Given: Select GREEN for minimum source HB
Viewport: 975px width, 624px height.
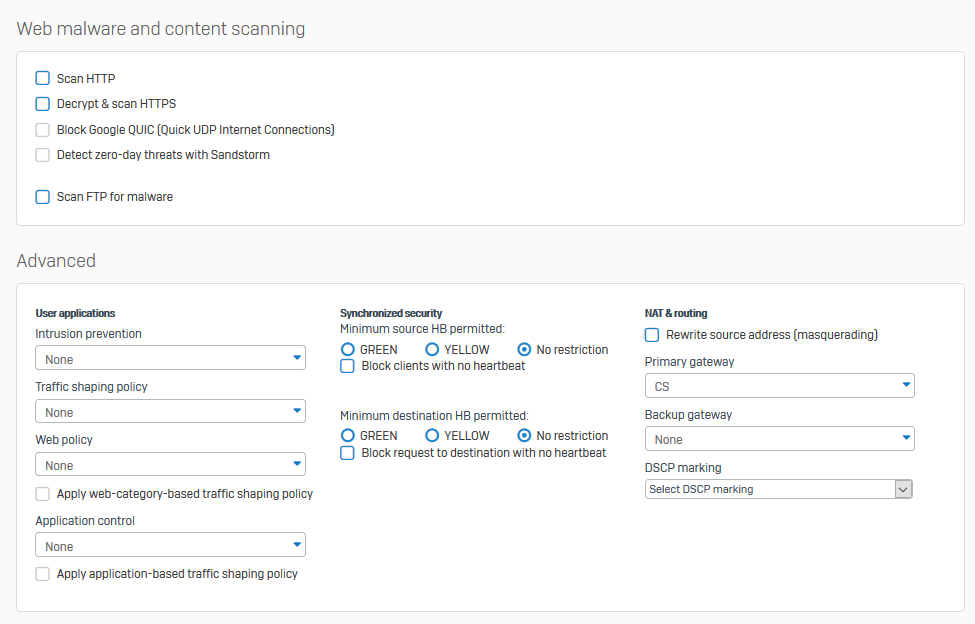Looking at the screenshot, I should point(348,350).
